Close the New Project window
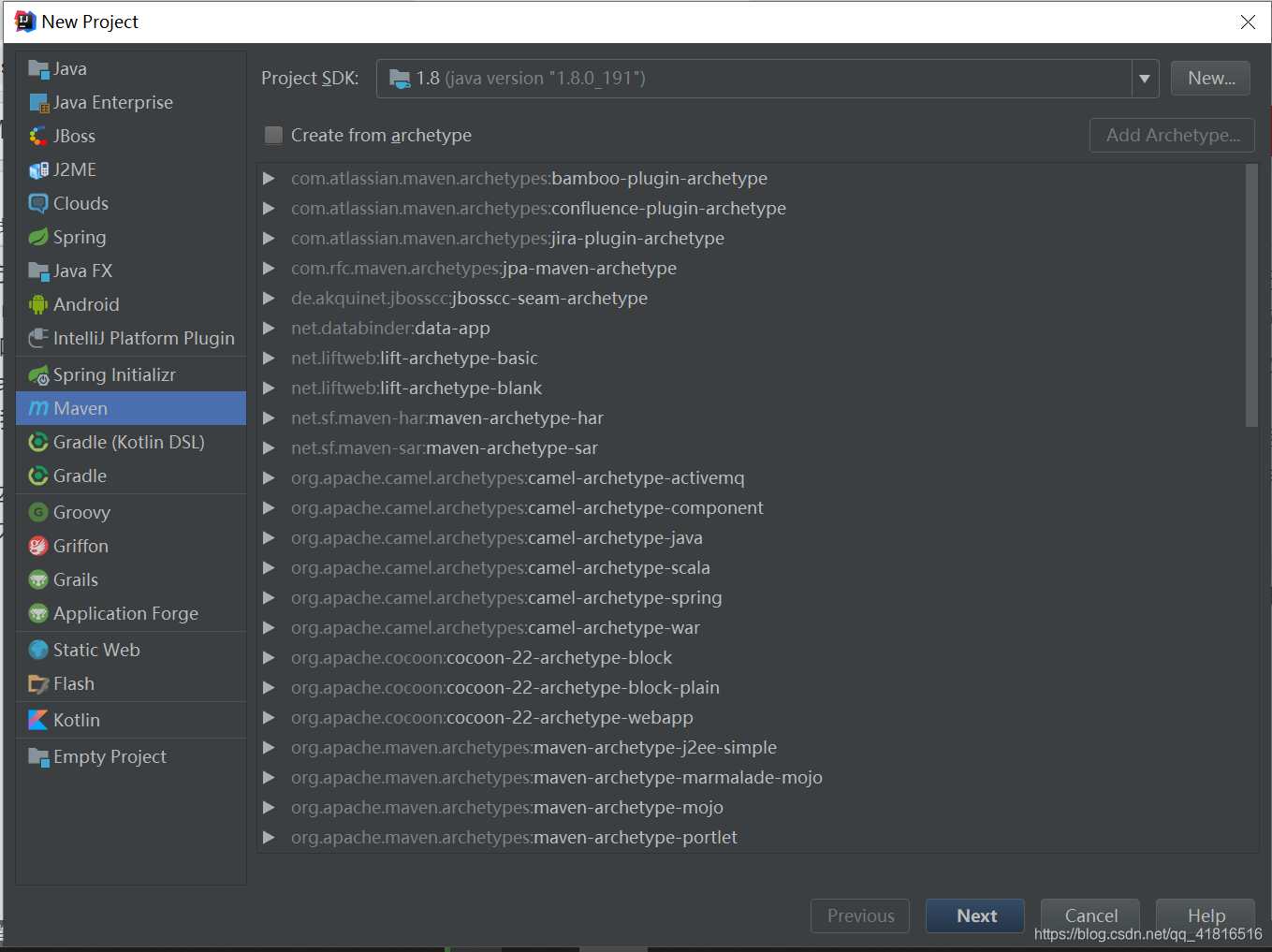The width and height of the screenshot is (1272, 952). click(1248, 22)
